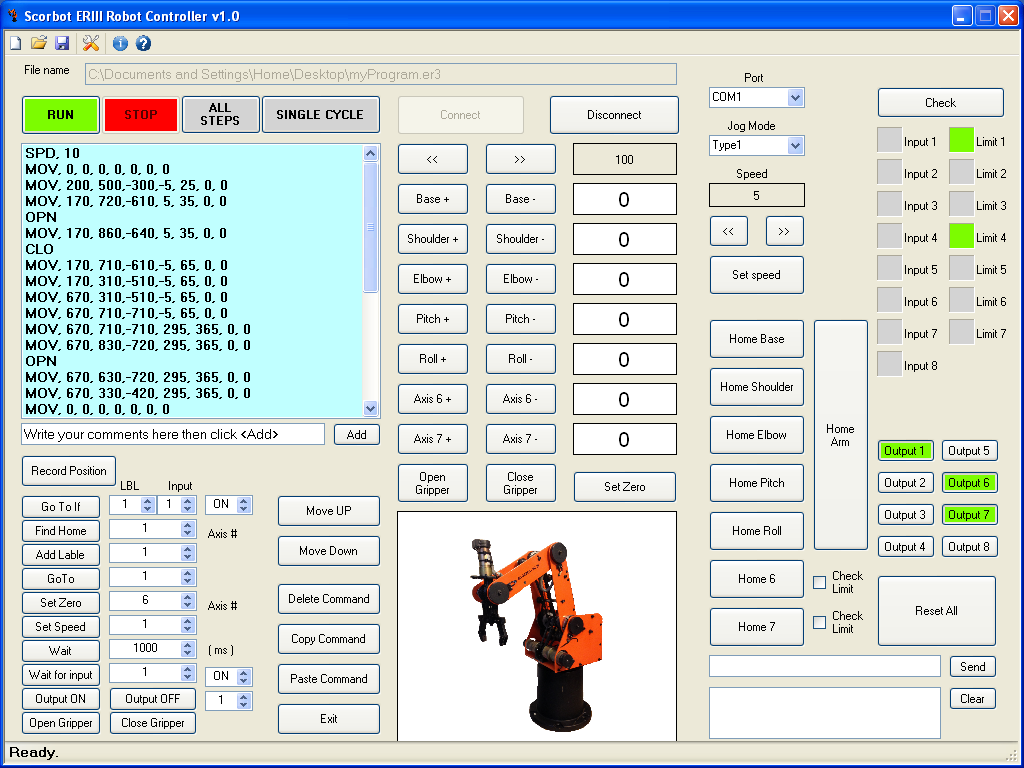Run ALL STEPS

pyautogui.click(x=221, y=115)
